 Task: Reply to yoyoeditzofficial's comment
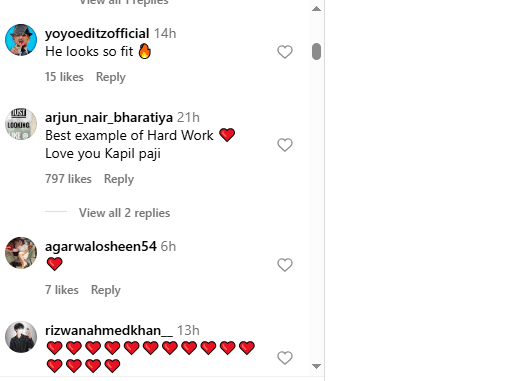[111, 77]
